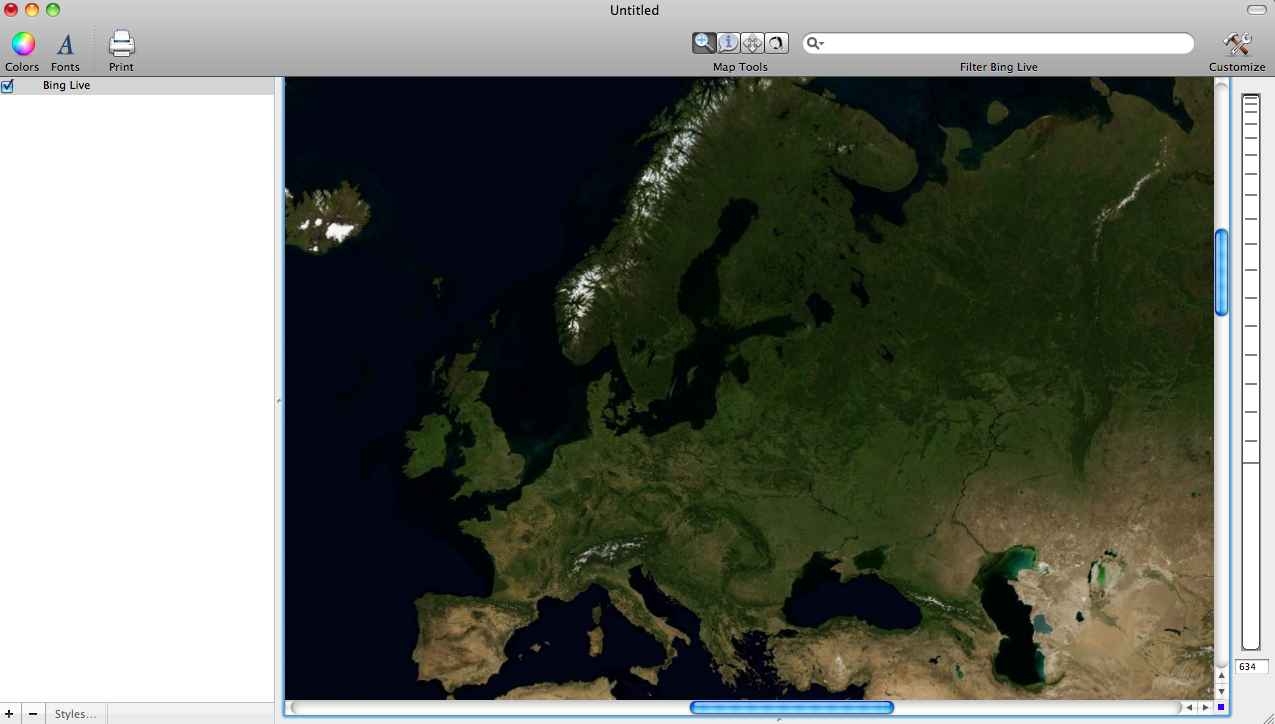Click the 634 zoom value field
This screenshot has height=724, width=1275.
(x=1251, y=667)
